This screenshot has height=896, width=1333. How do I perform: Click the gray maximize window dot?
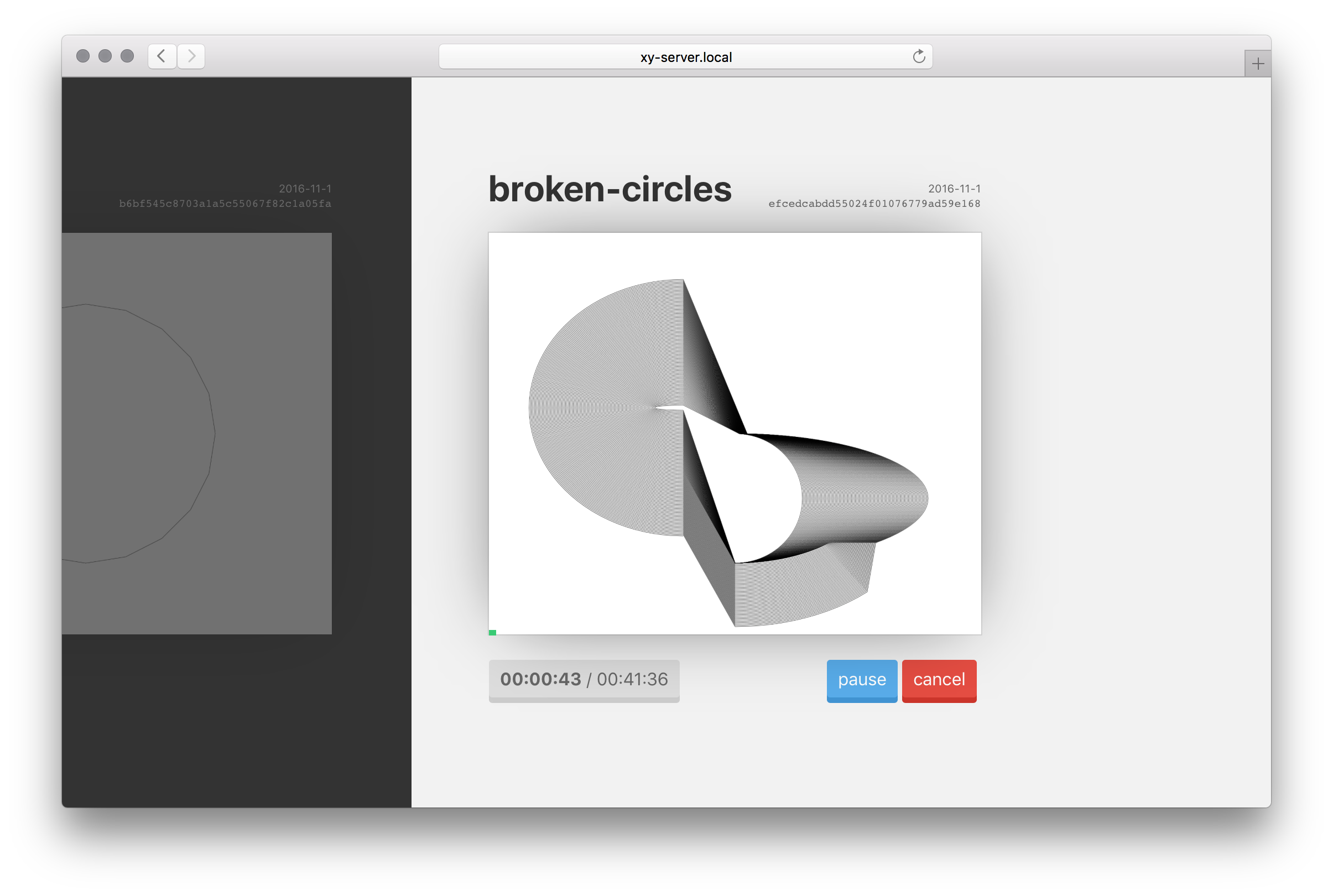pyautogui.click(x=127, y=56)
